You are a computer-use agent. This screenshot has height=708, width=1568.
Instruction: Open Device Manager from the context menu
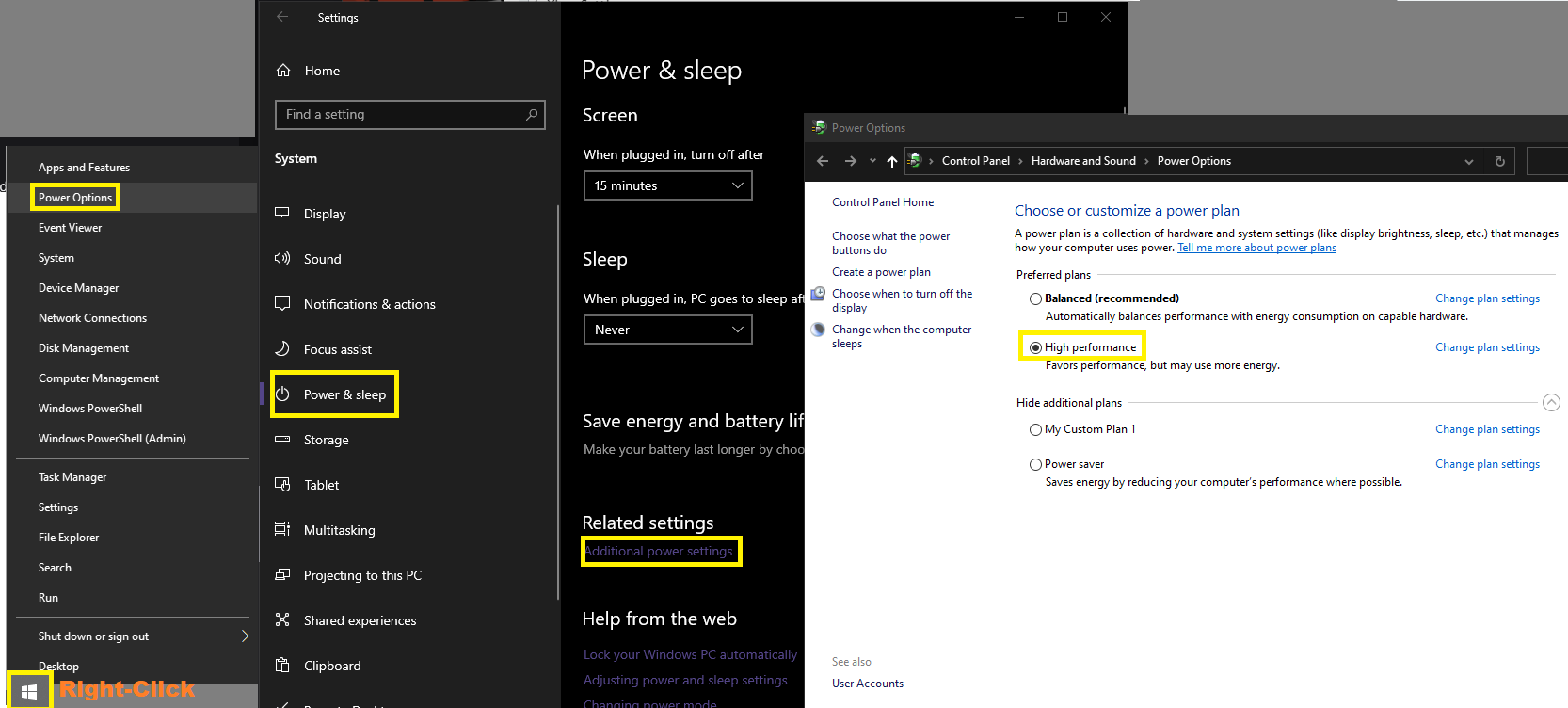78,288
